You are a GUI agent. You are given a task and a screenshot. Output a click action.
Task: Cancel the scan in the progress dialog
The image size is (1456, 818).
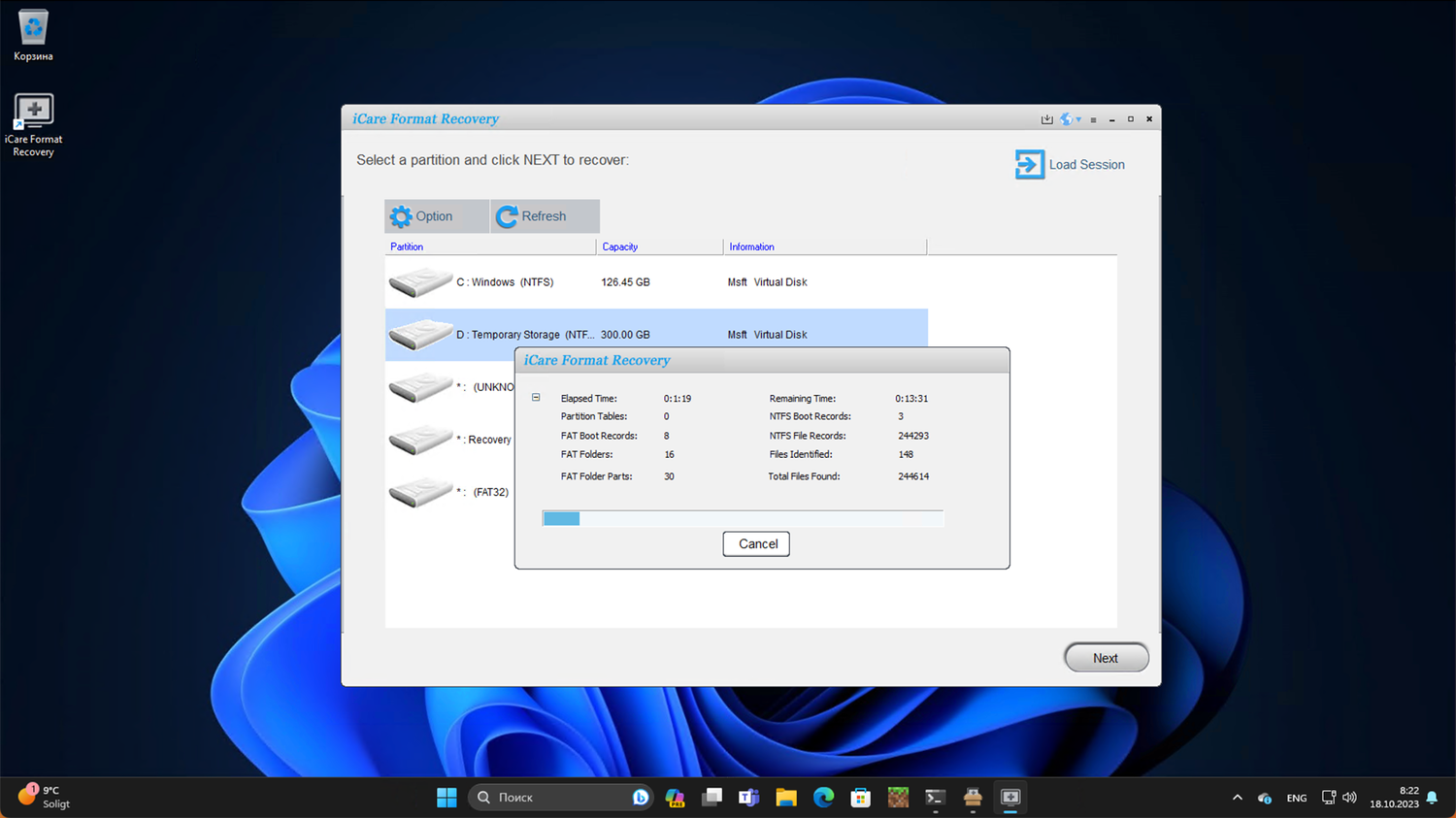tap(756, 544)
